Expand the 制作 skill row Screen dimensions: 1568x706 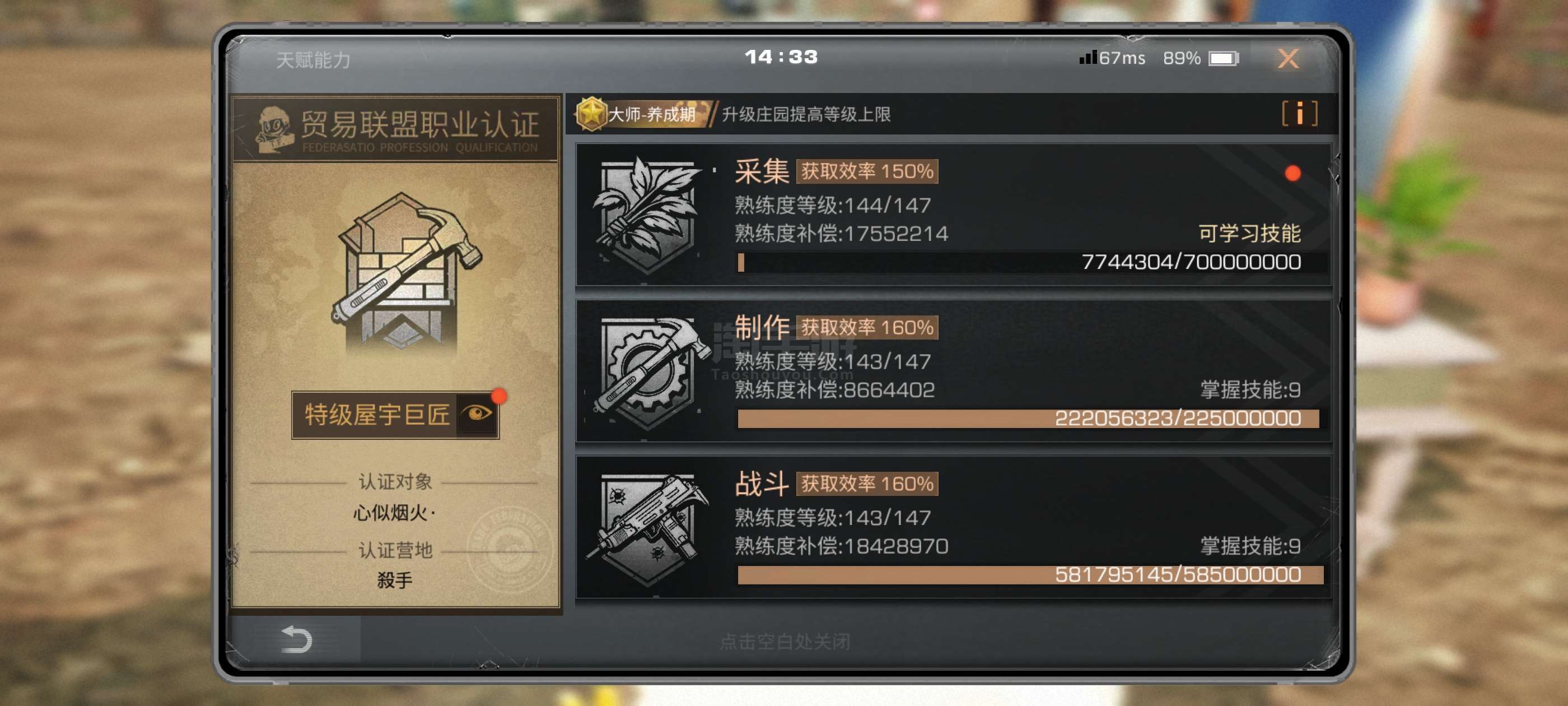[953, 371]
